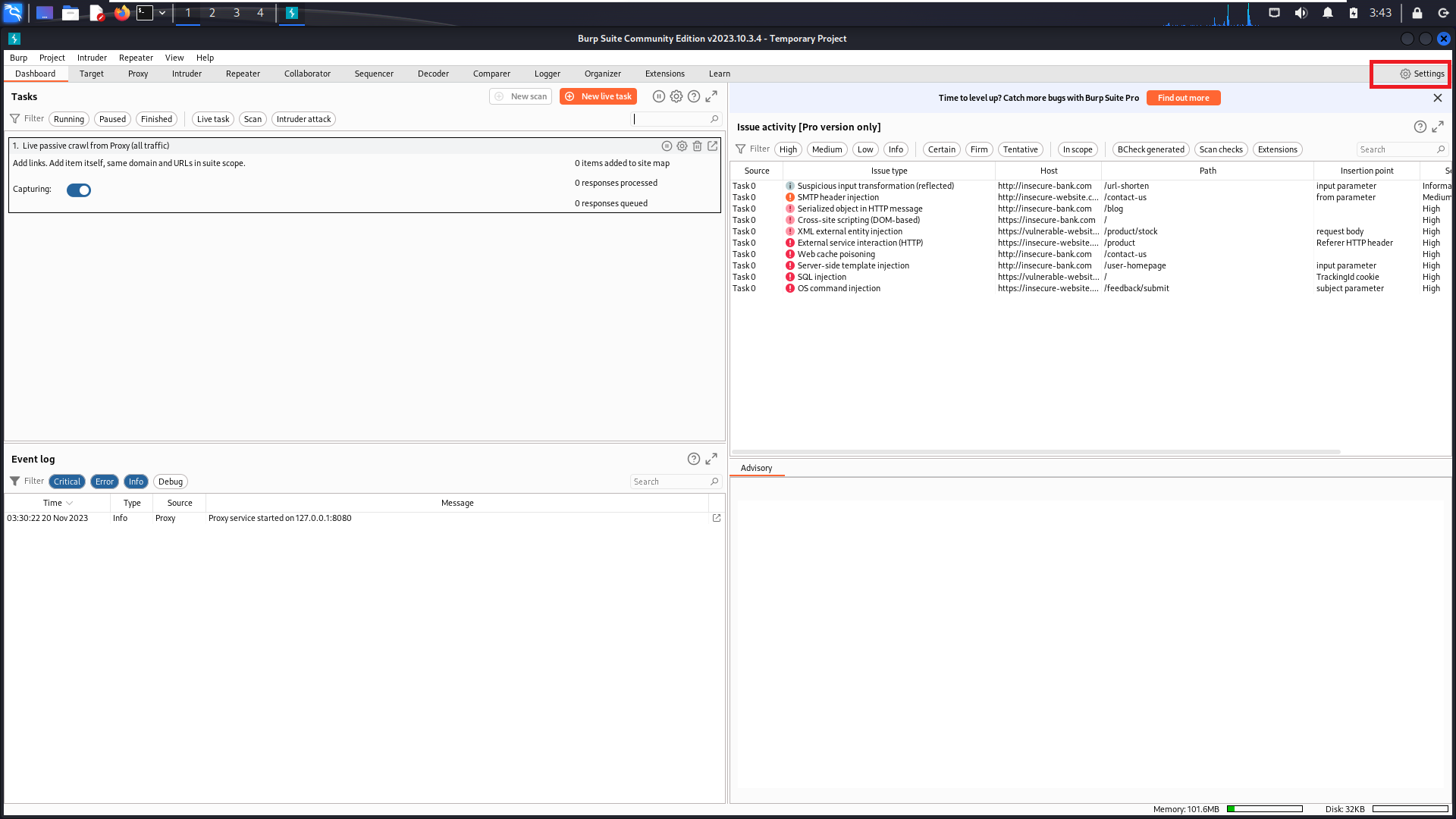Enable the Debug event log filter
This screenshot has height=819, width=1456.
tap(171, 482)
